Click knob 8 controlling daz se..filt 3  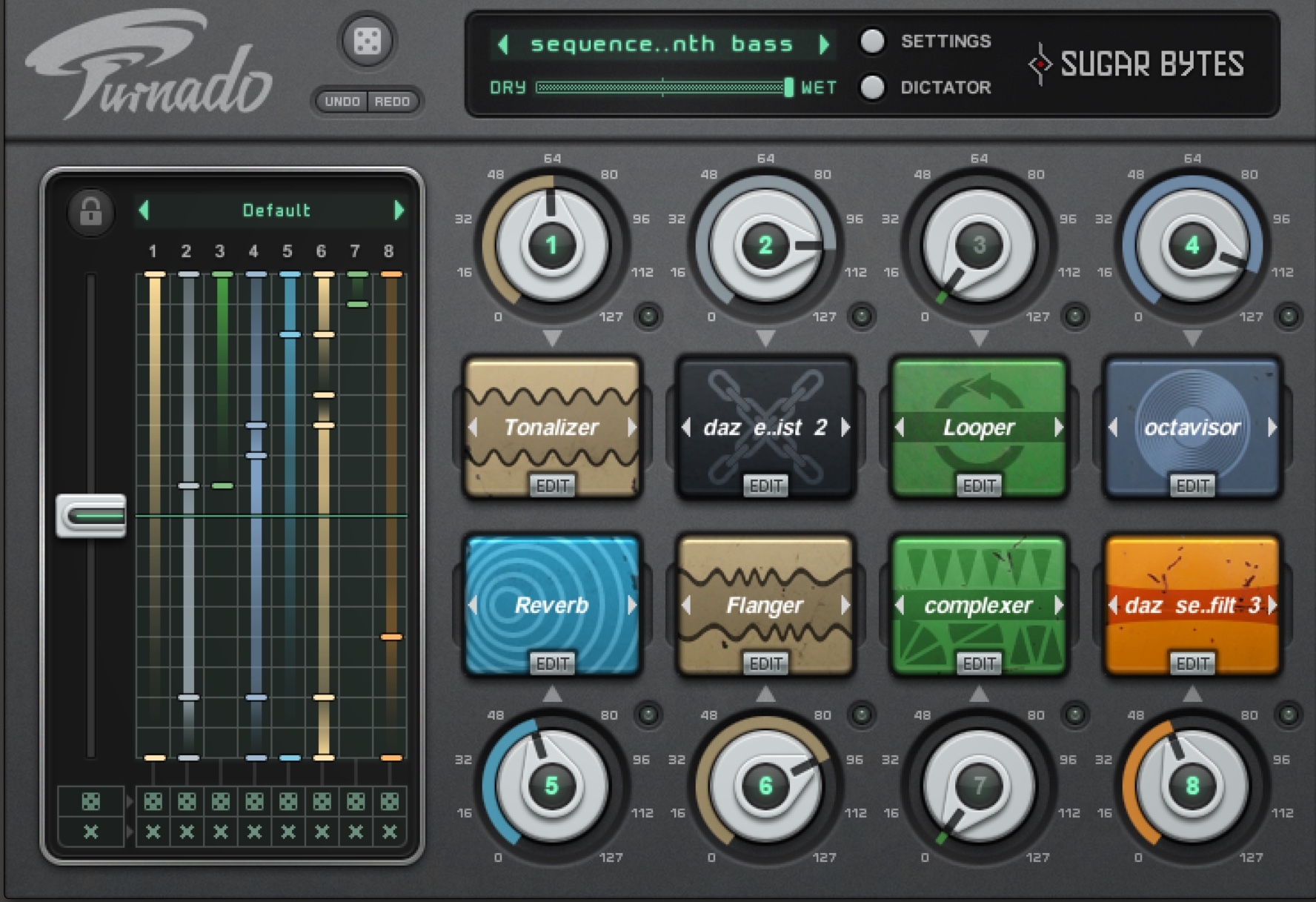(x=1192, y=786)
